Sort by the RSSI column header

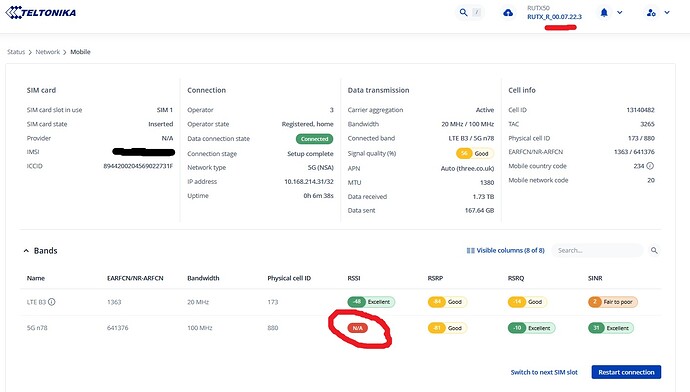tap(354, 278)
